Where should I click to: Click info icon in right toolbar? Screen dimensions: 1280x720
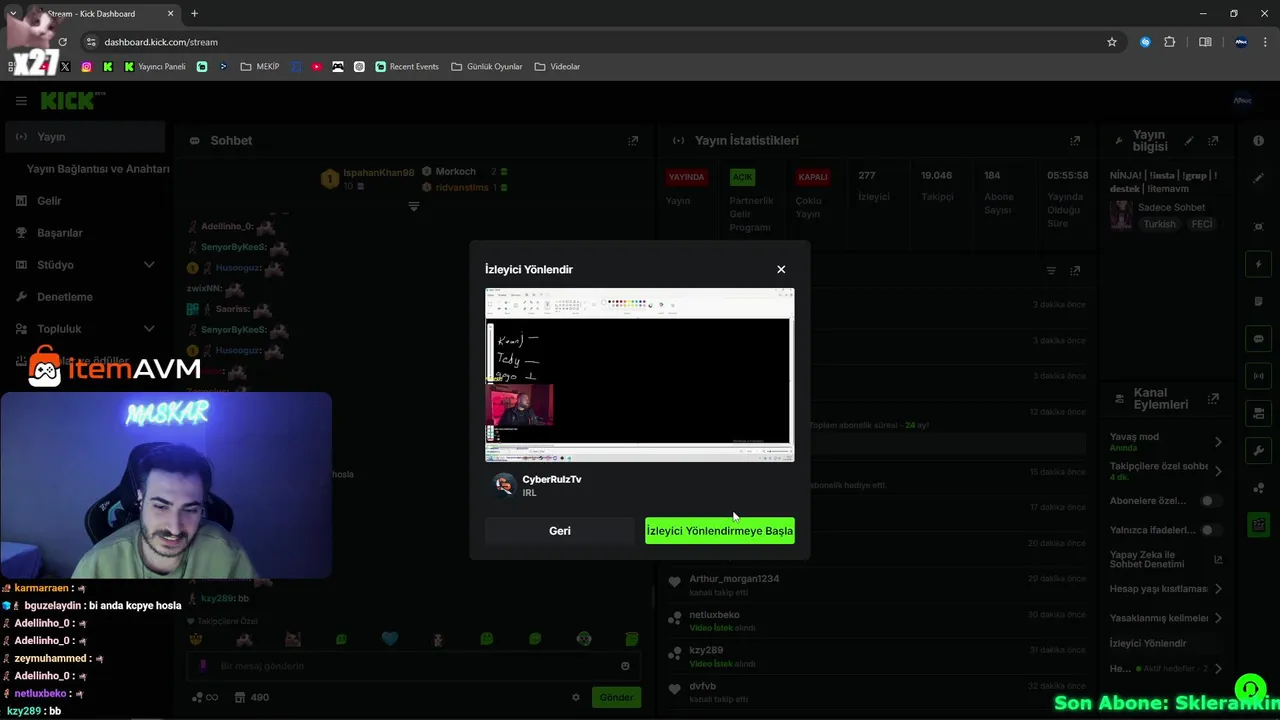tap(1259, 141)
